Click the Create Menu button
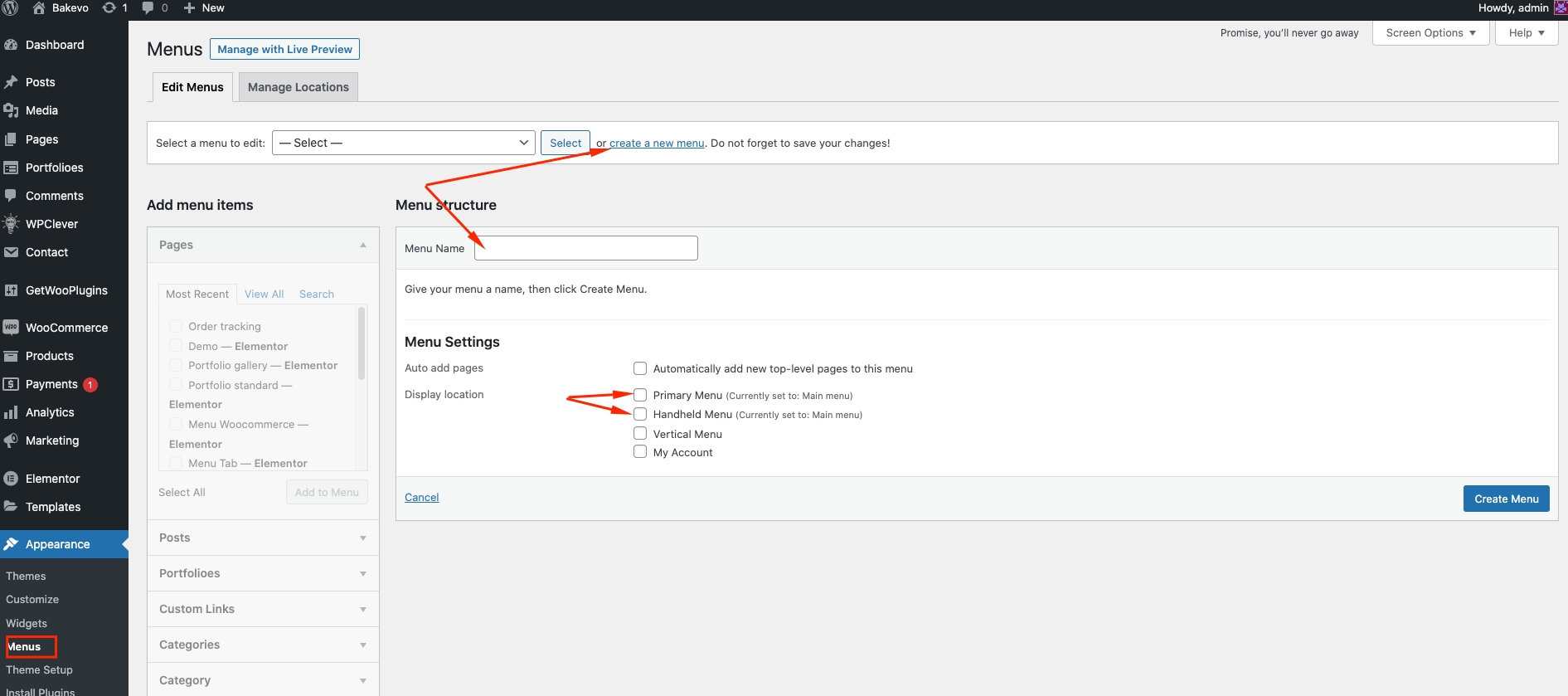 [1506, 499]
